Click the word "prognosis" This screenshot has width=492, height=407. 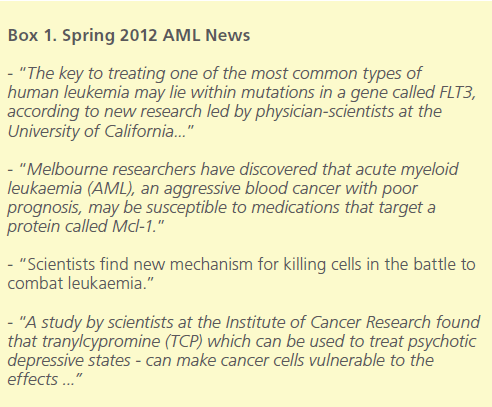(x=44, y=208)
